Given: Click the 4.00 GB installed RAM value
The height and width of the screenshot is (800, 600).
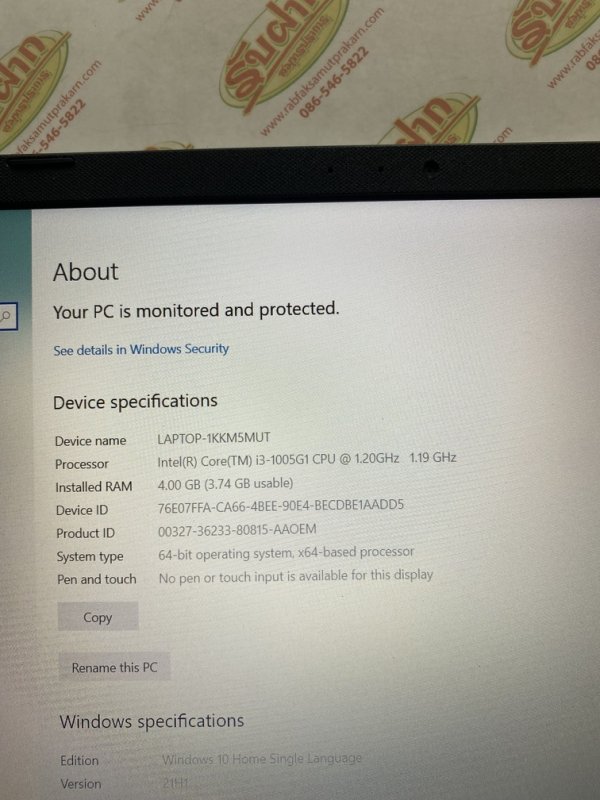Looking at the screenshot, I should click(225, 484).
